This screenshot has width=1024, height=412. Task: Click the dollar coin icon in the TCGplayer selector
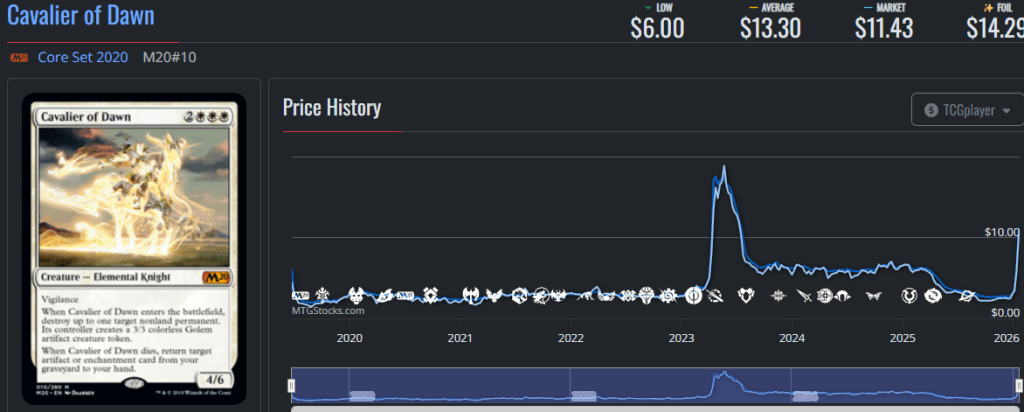pos(932,110)
